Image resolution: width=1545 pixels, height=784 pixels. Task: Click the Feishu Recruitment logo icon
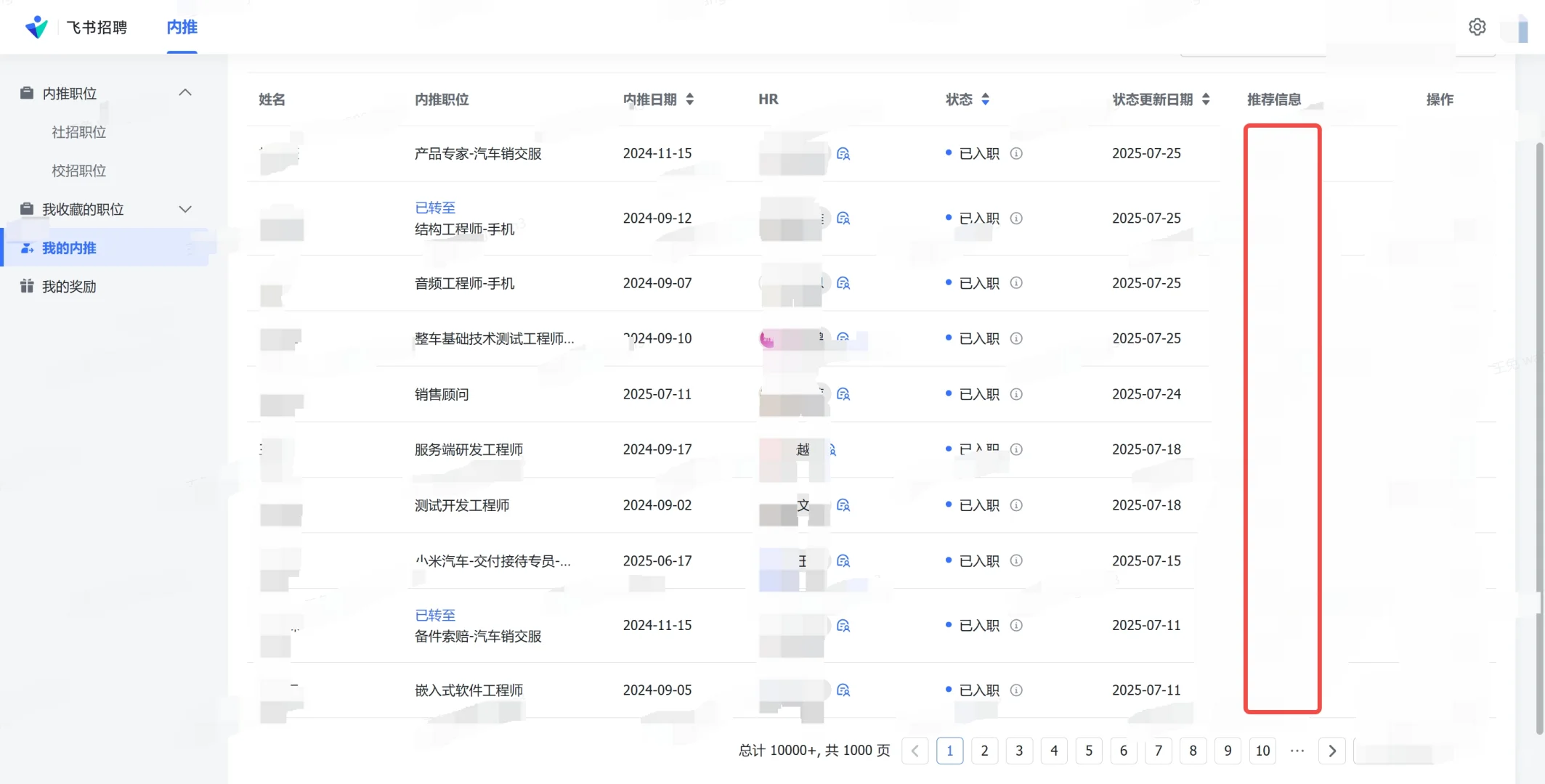point(36,27)
